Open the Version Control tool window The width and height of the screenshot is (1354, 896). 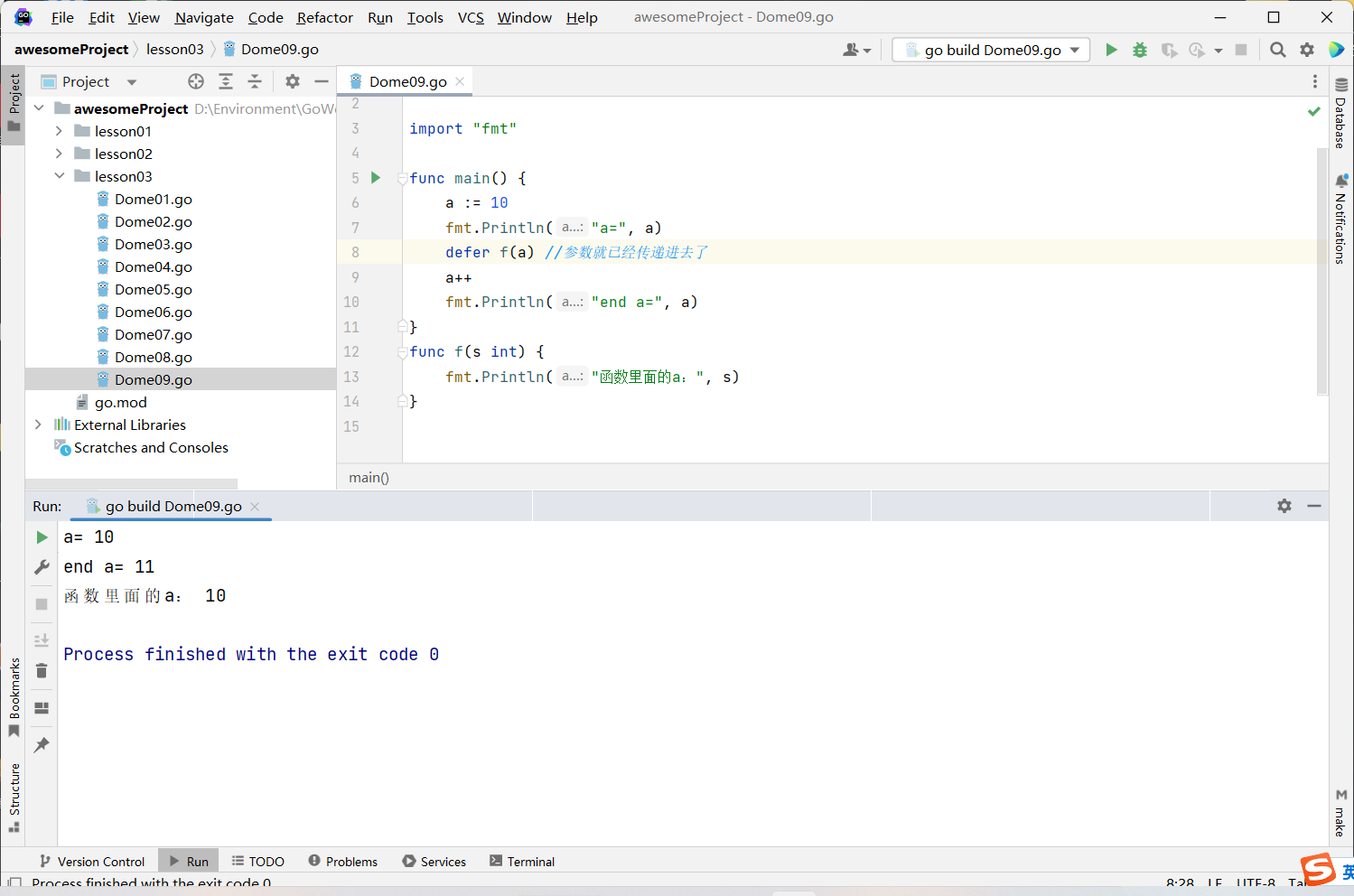[x=92, y=861]
